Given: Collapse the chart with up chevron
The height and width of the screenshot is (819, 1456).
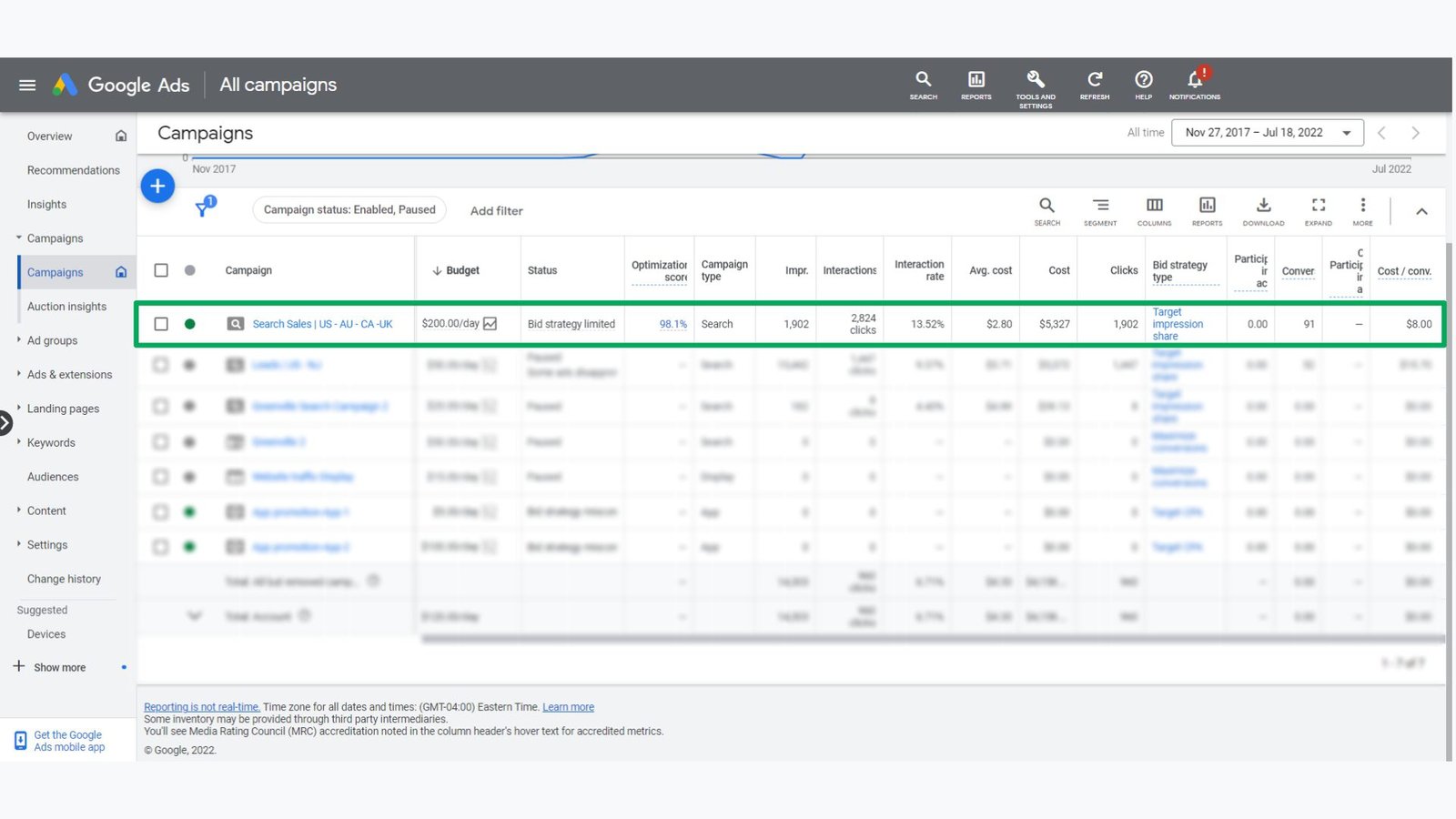Looking at the screenshot, I should (x=1421, y=211).
